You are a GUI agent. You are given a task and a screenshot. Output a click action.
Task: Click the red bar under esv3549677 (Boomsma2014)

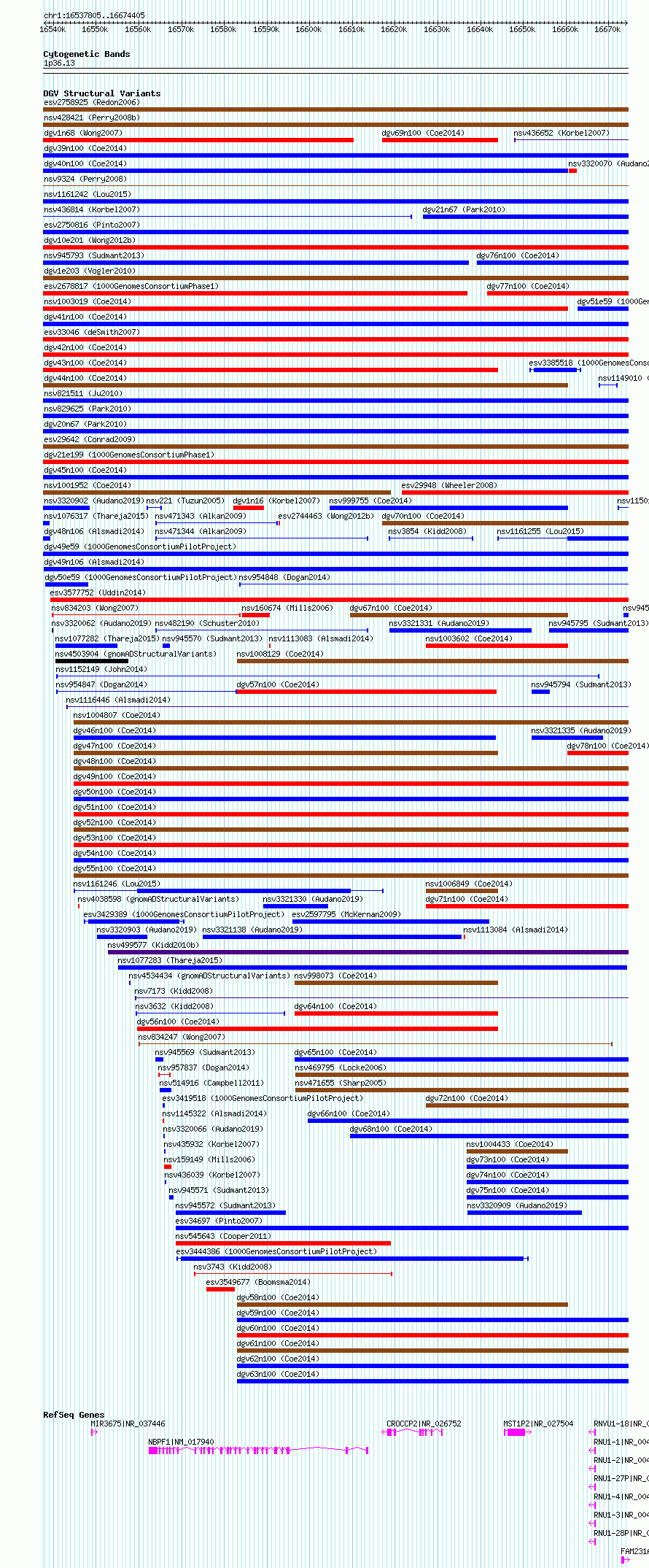click(x=220, y=1289)
